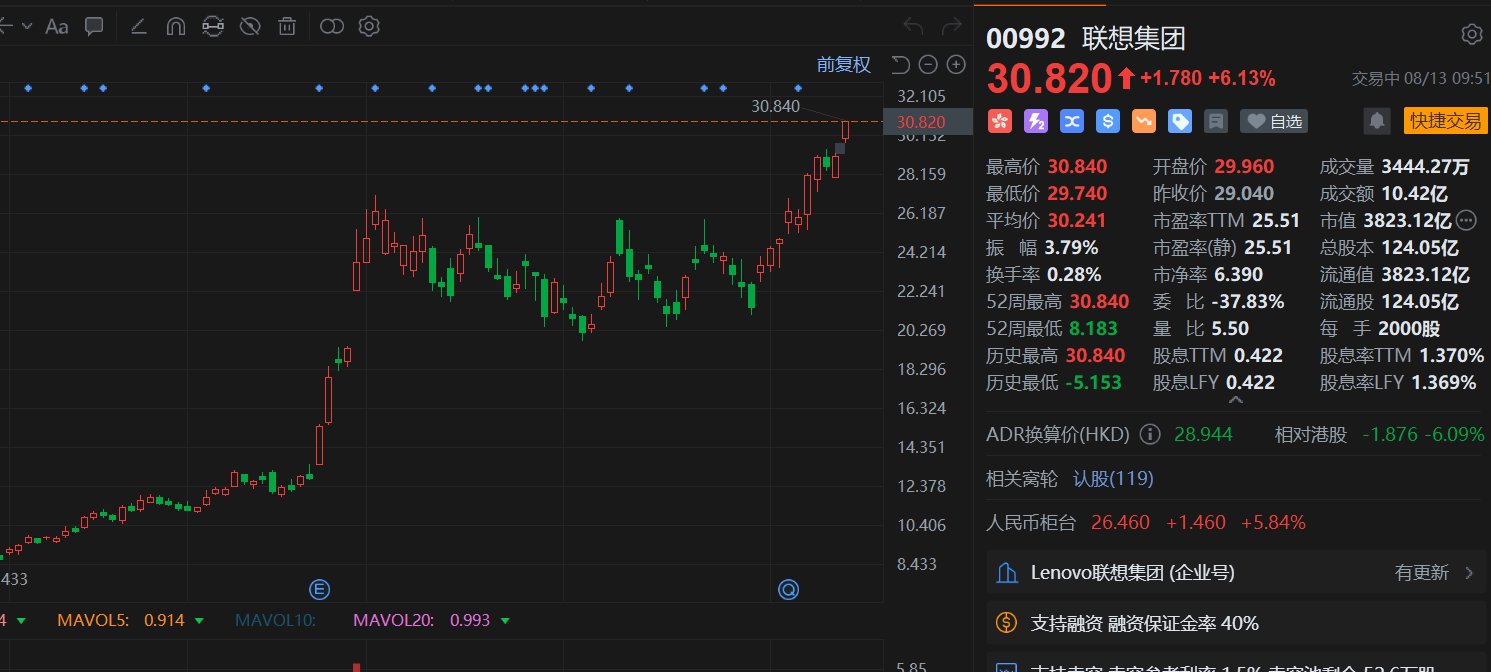Add stock to 自选 watchlist
Viewport: 1491px width, 672px height.
tap(1273, 121)
